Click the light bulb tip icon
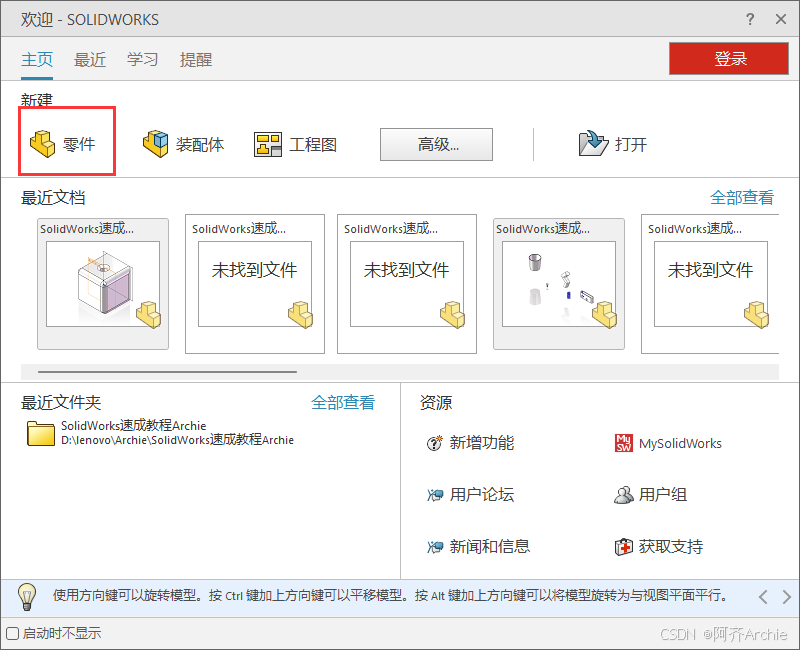 [x=27, y=596]
